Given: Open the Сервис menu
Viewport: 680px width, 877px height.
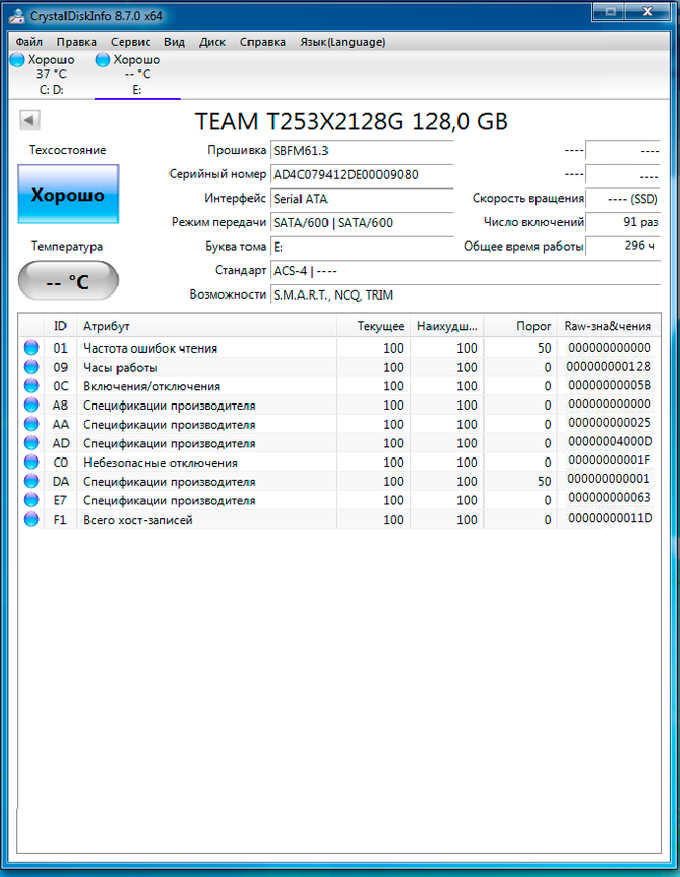Looking at the screenshot, I should point(131,42).
